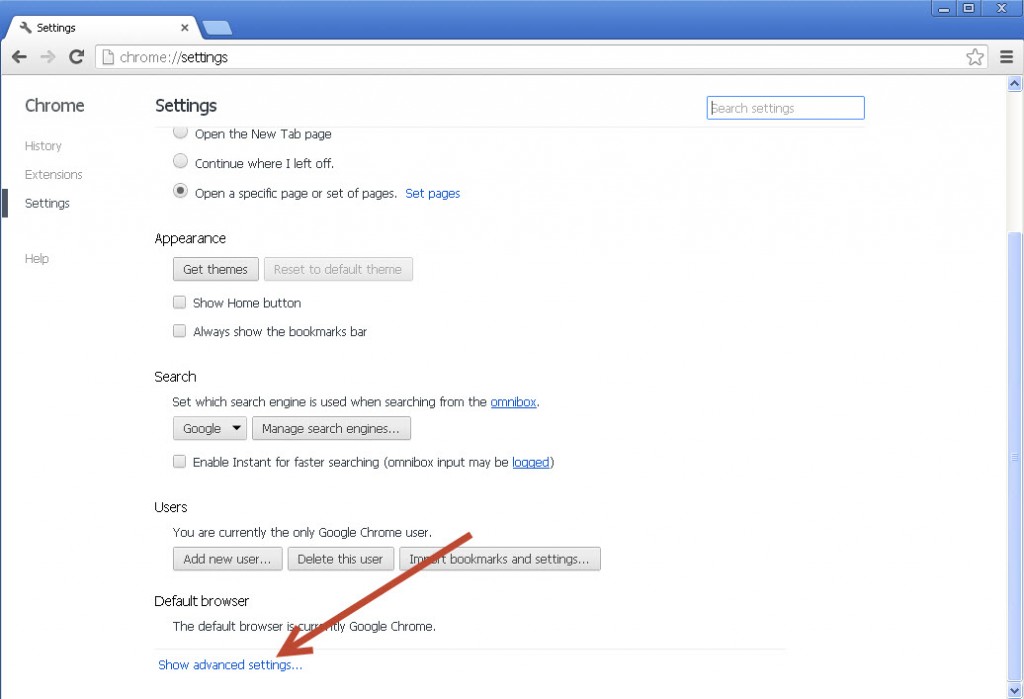Screen dimensions: 1024x699
Task: Open a new tab with the new-tab button
Action: click(216, 28)
